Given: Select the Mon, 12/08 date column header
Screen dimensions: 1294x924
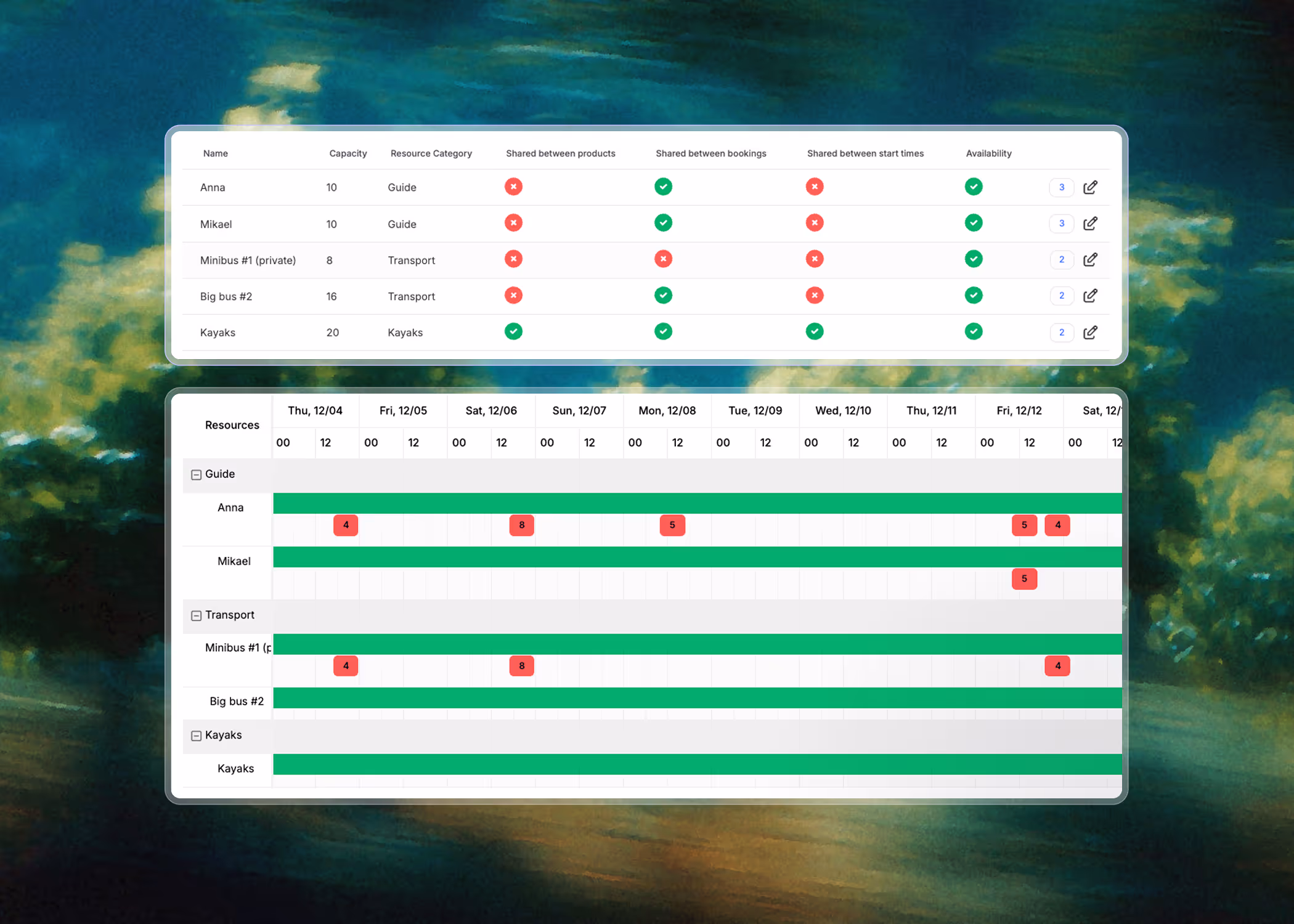Looking at the screenshot, I should click(x=667, y=410).
